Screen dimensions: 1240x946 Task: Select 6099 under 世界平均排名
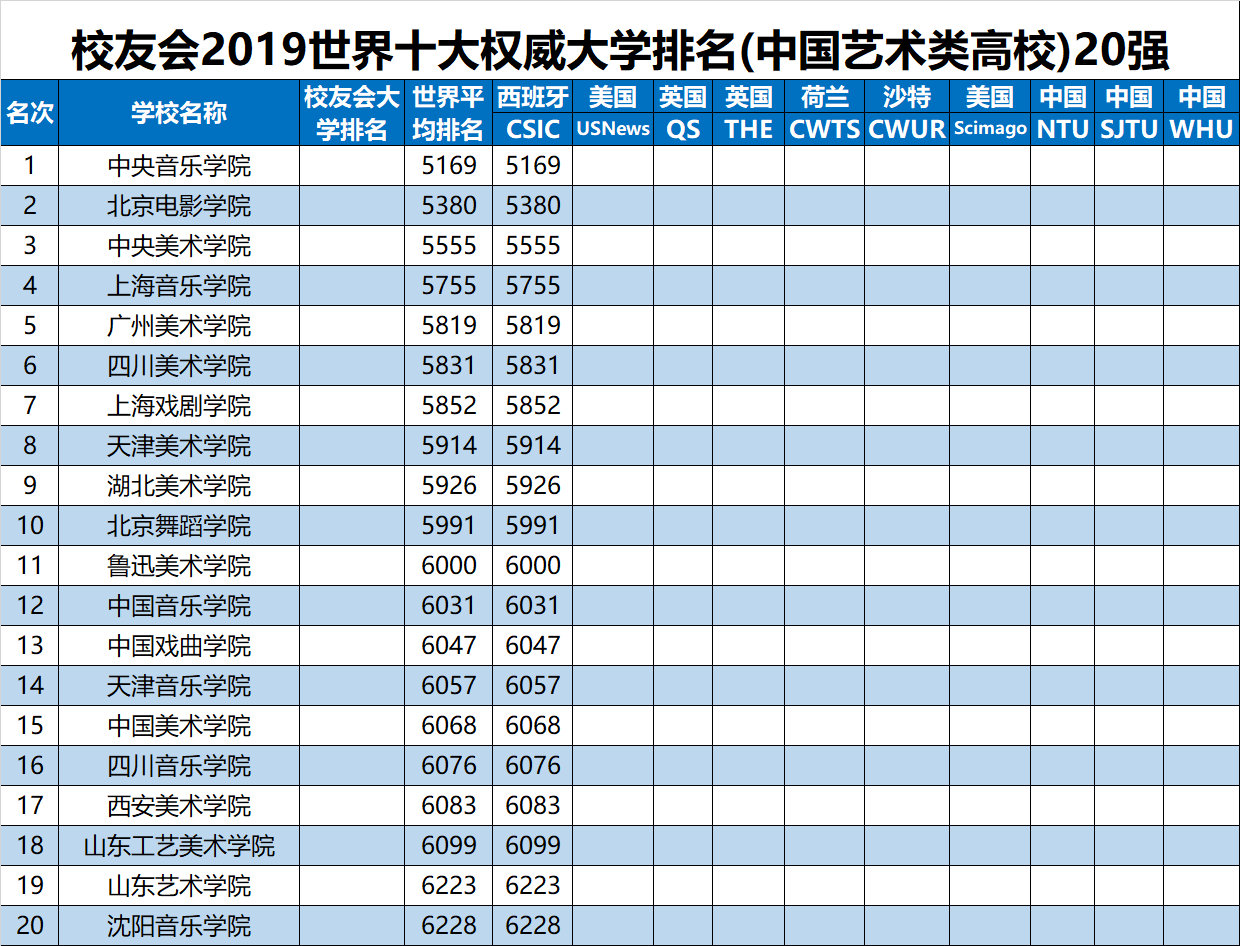click(x=449, y=846)
